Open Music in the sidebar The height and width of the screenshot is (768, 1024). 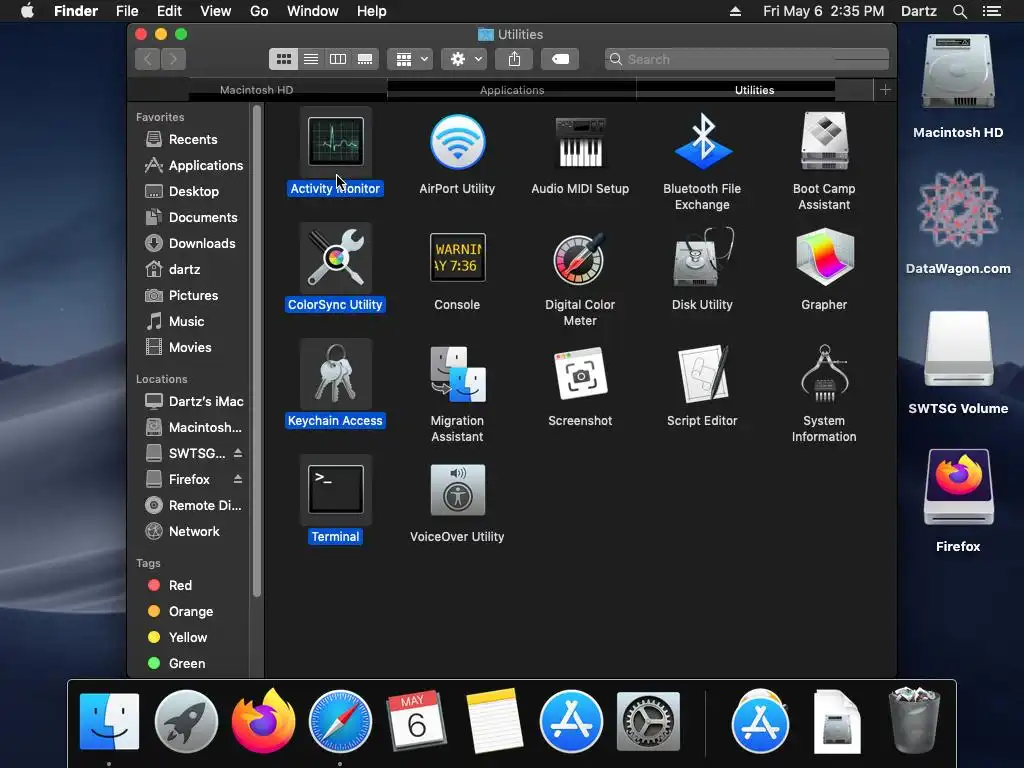coord(188,321)
